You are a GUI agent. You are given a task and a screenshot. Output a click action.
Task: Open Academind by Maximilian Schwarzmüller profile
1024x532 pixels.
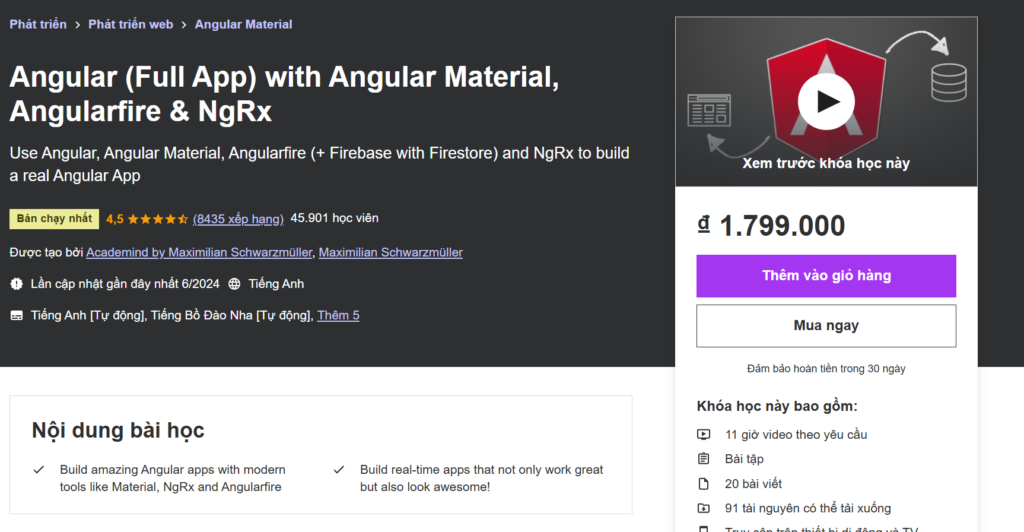199,253
